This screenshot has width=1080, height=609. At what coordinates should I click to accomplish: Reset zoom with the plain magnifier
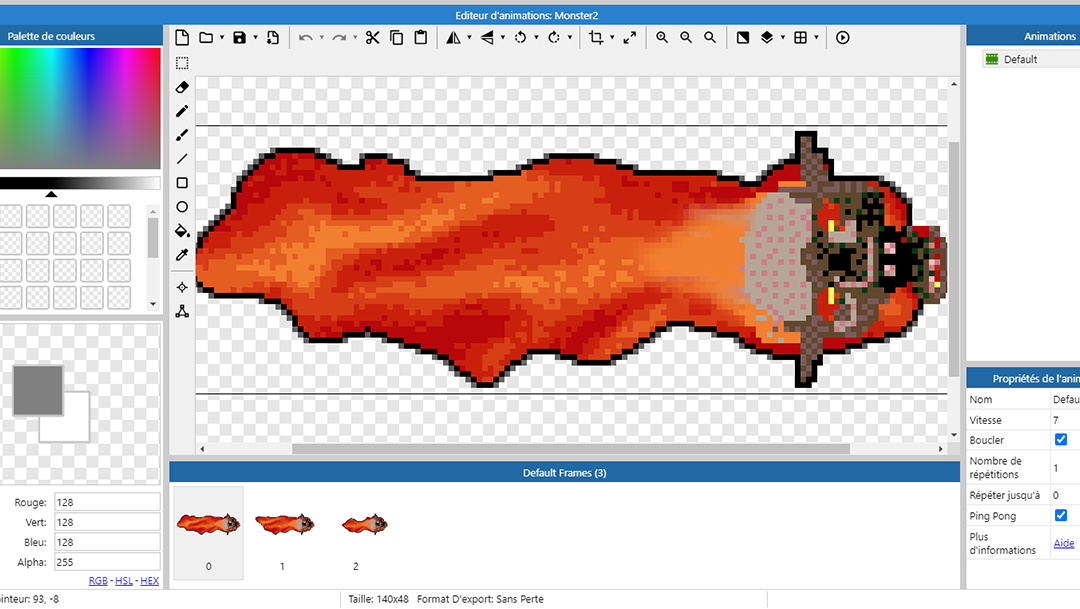coord(710,37)
